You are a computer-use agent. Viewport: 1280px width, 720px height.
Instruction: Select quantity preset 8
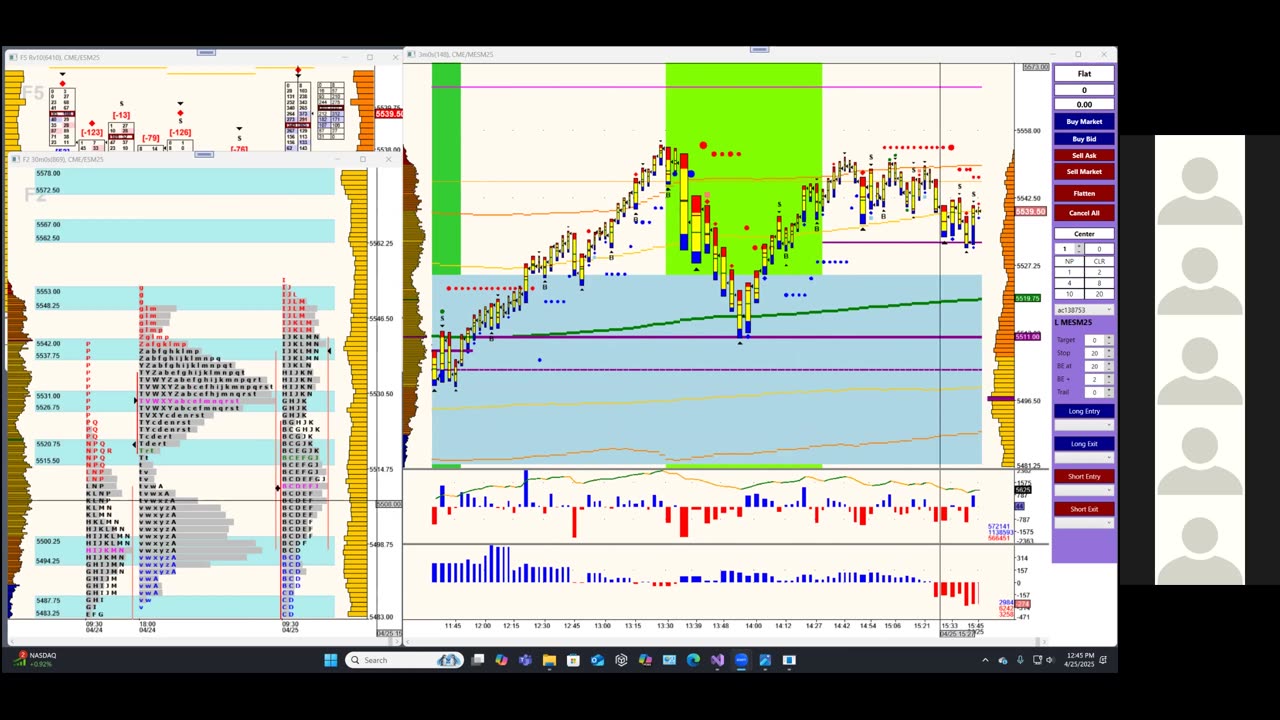click(1099, 283)
